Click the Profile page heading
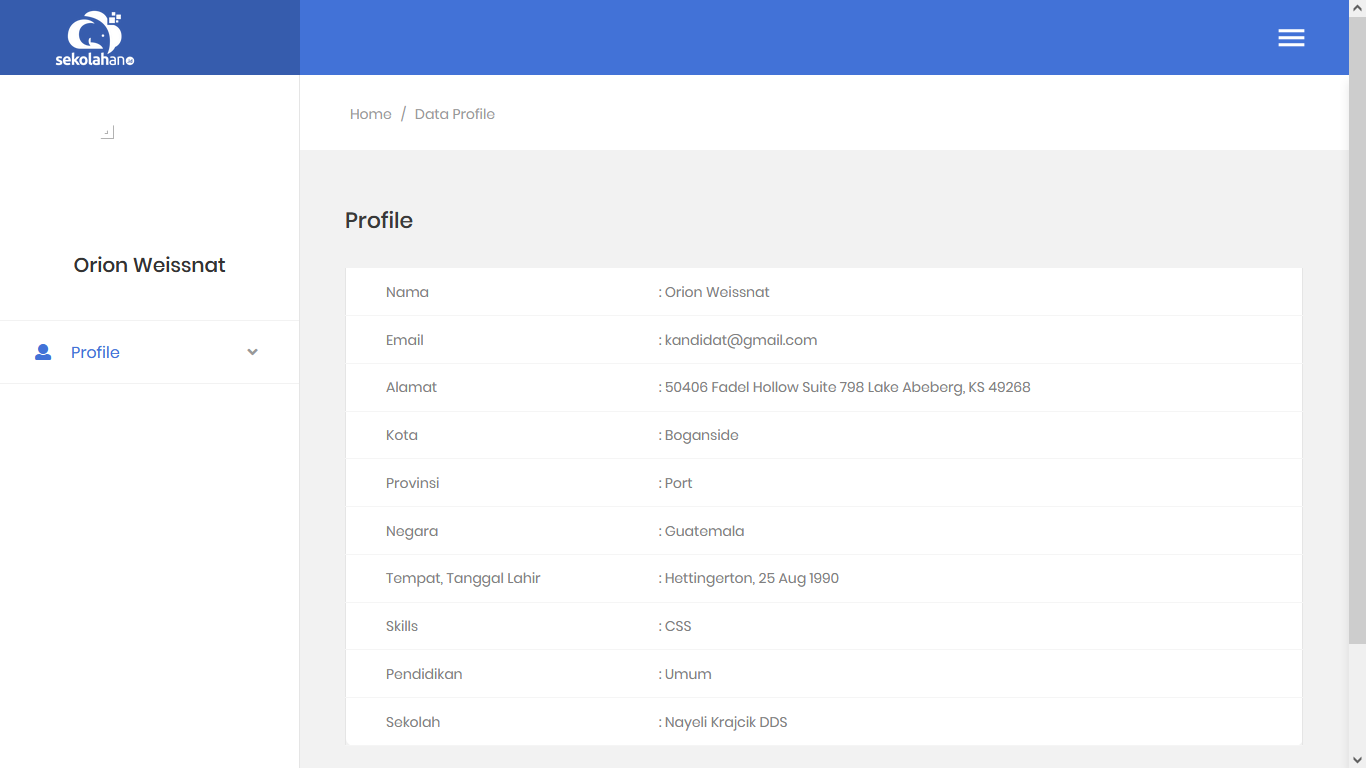Image resolution: width=1366 pixels, height=768 pixels. click(379, 220)
